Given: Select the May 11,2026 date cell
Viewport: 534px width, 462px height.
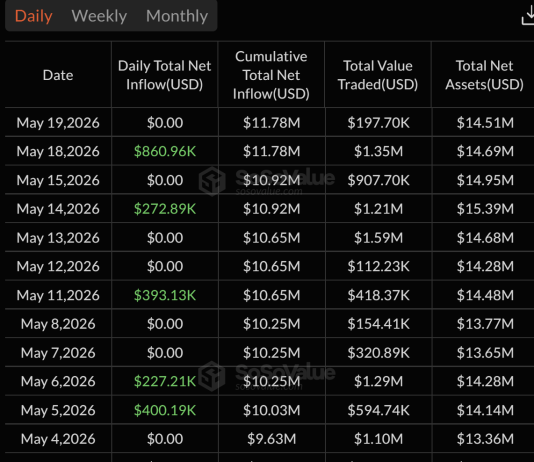Looking at the screenshot, I should click(x=58, y=295).
